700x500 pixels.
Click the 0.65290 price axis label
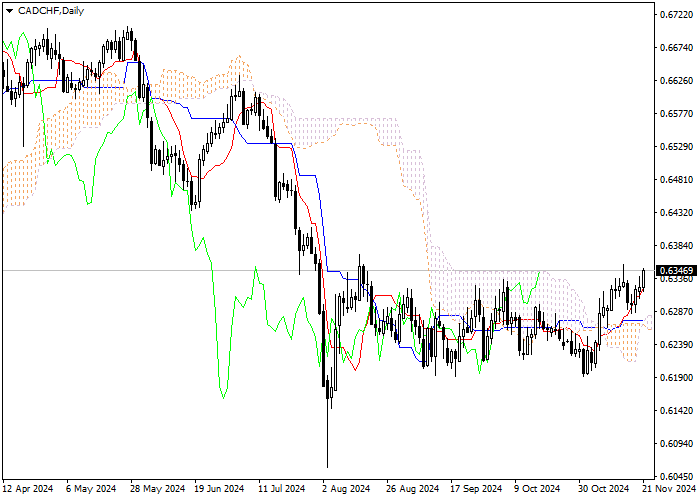(676, 147)
